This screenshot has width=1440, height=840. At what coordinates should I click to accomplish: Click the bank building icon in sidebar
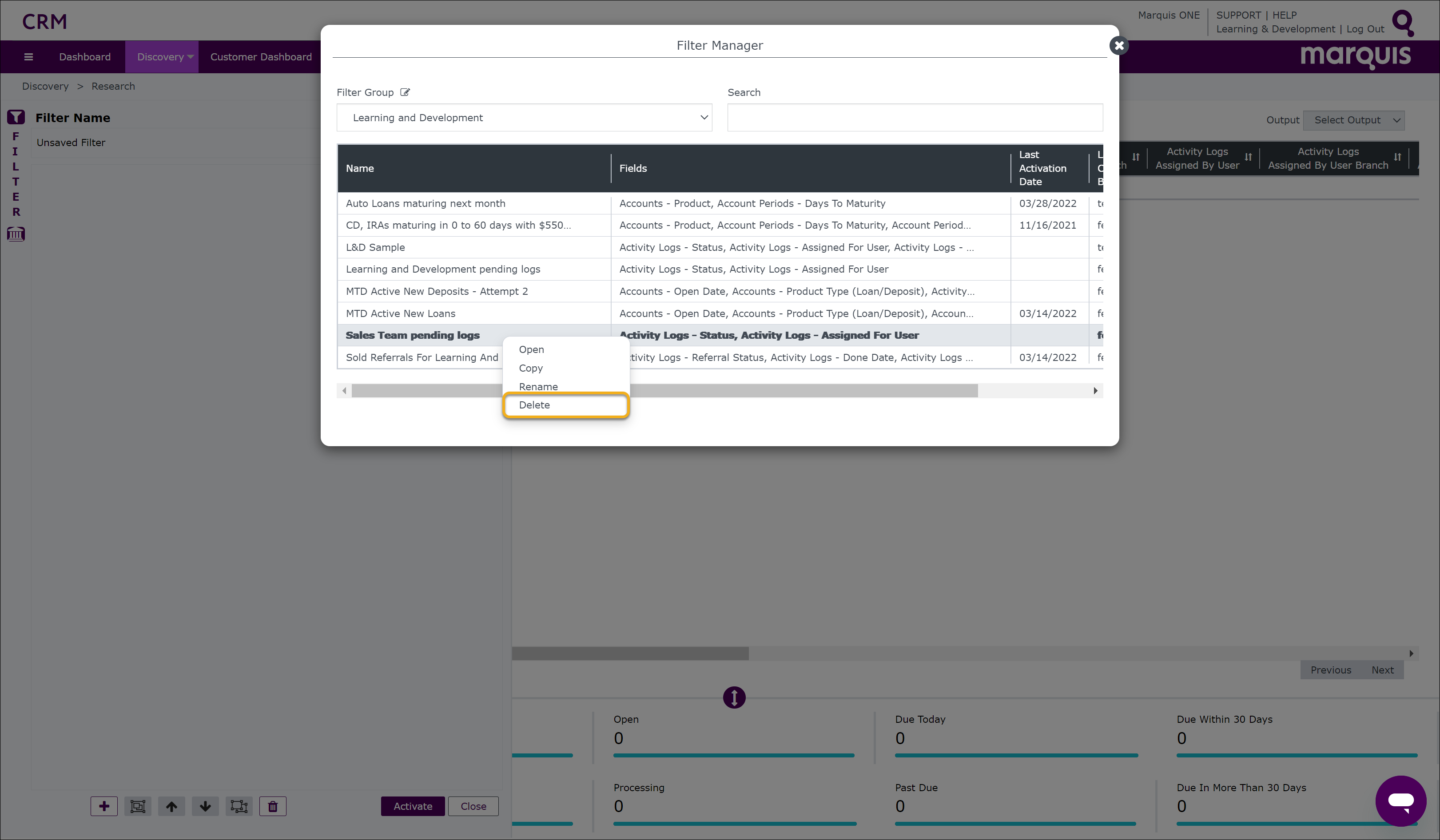(x=16, y=234)
